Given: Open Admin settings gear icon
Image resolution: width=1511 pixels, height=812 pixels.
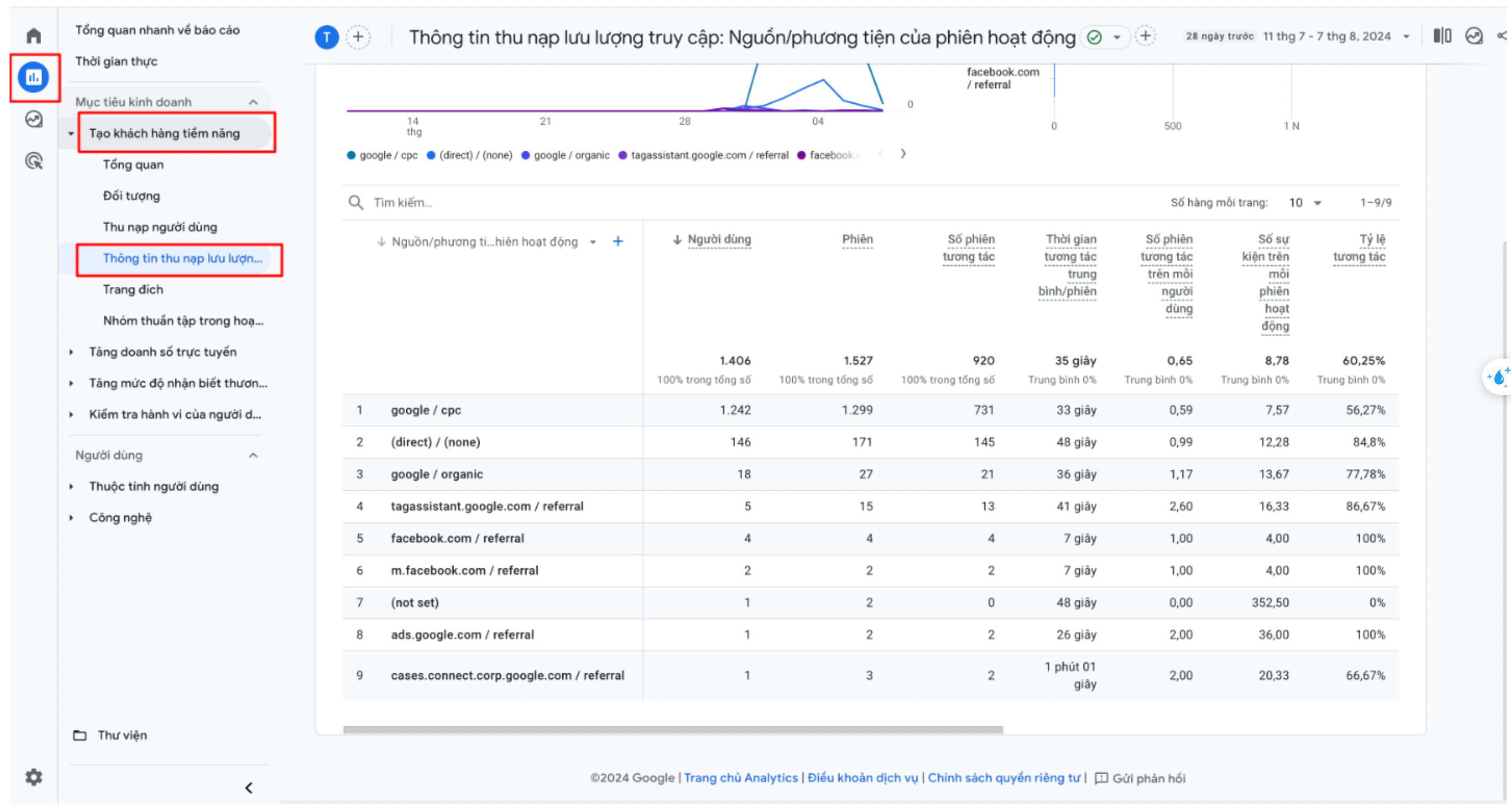Looking at the screenshot, I should pos(34,777).
